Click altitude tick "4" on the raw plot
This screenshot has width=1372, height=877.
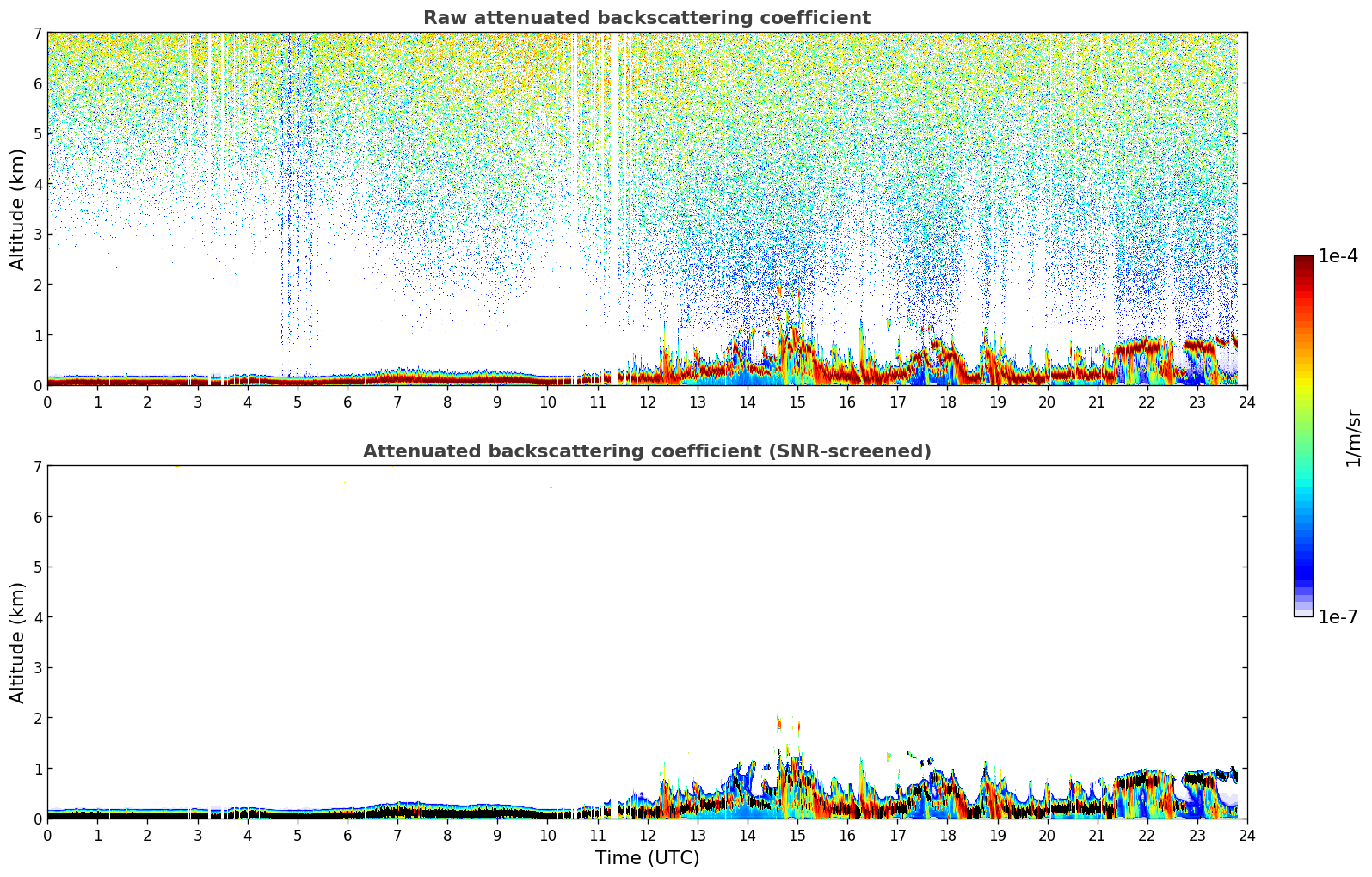tap(37, 184)
